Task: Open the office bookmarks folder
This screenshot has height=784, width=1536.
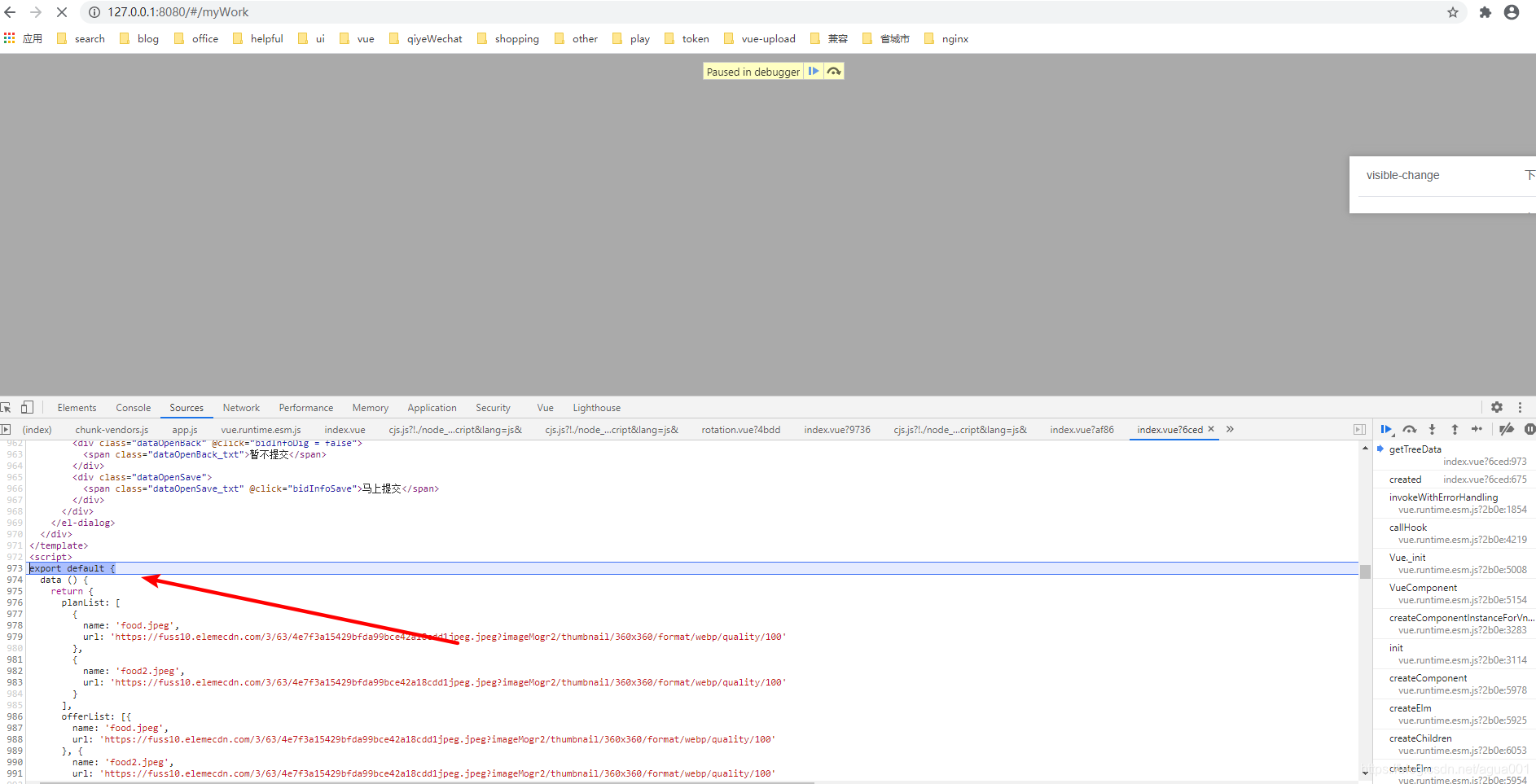Action: click(x=196, y=38)
